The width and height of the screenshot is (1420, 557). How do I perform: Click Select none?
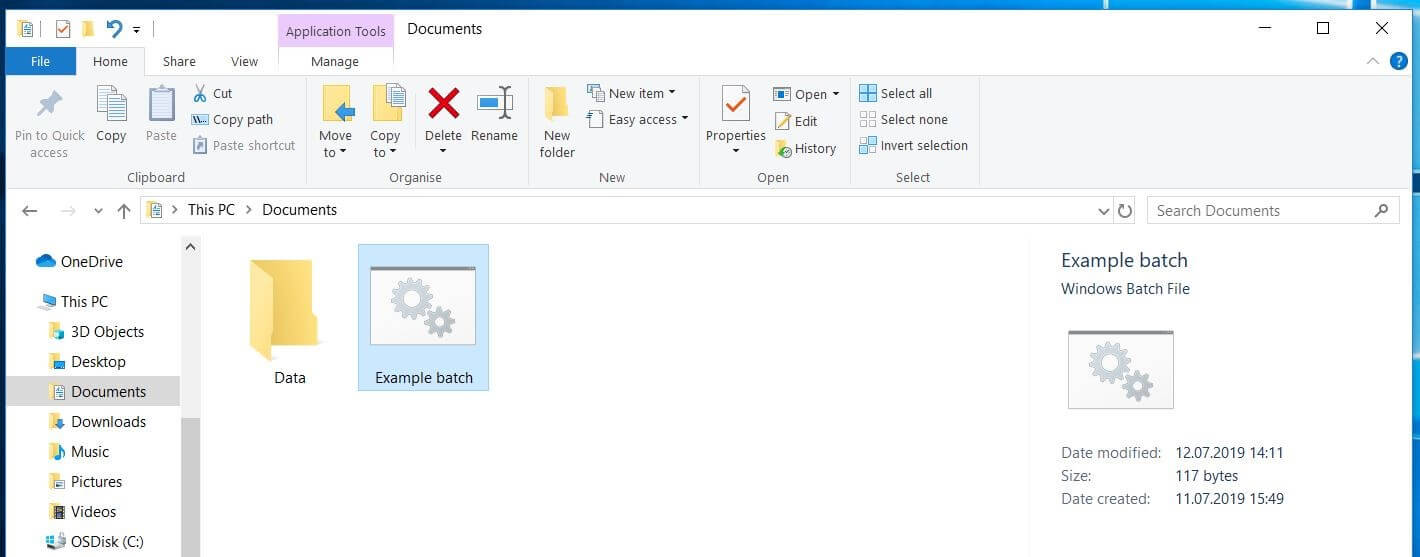(x=904, y=119)
